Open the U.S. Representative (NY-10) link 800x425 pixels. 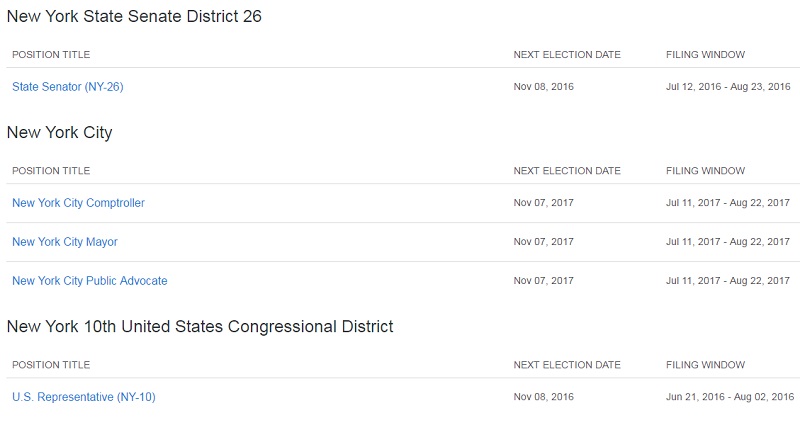pos(84,397)
